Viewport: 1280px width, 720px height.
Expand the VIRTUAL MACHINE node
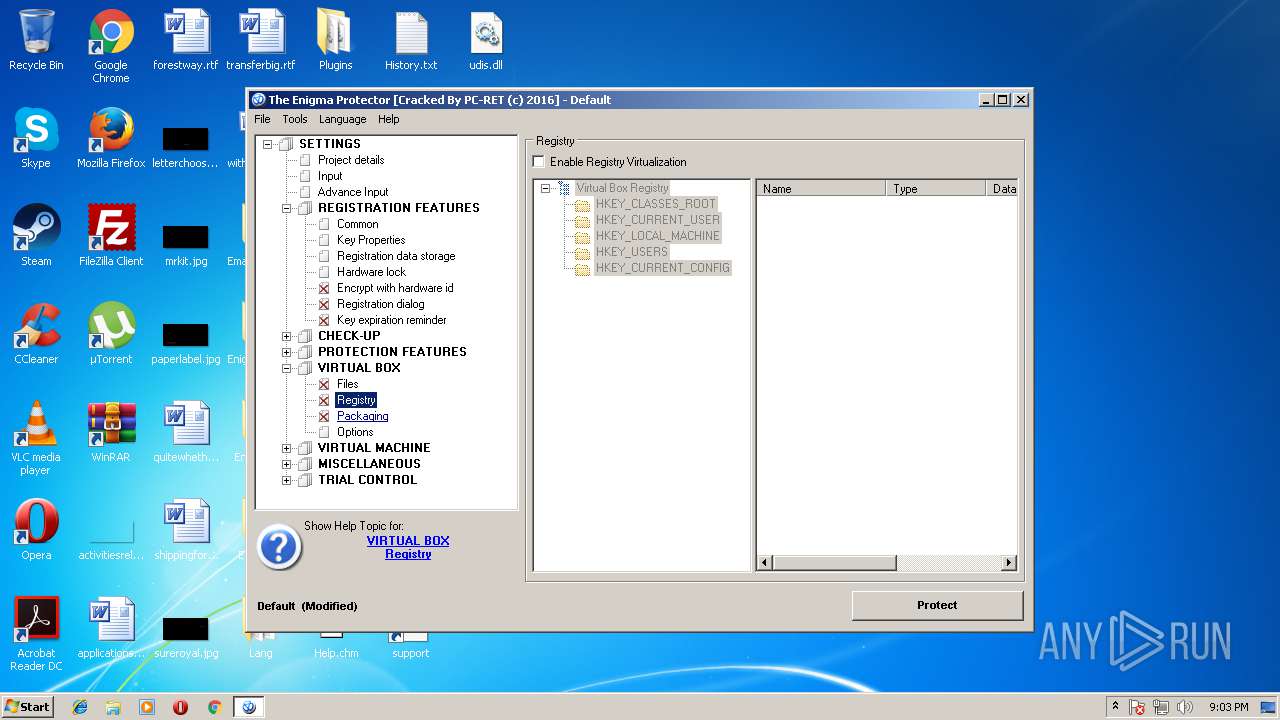[287, 448]
